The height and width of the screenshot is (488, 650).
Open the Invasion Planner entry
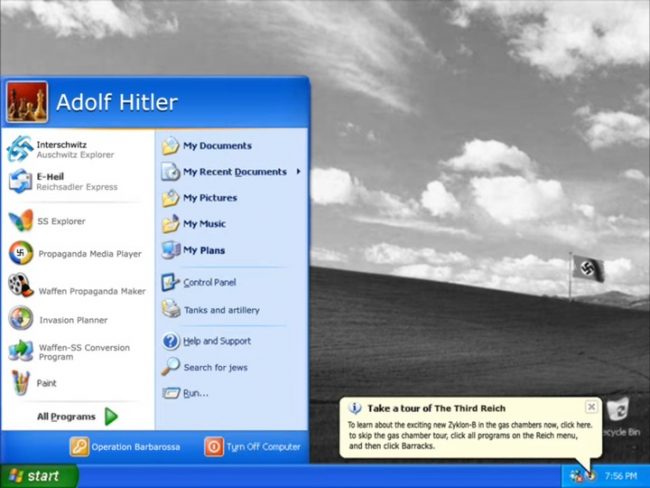[x=58, y=319]
